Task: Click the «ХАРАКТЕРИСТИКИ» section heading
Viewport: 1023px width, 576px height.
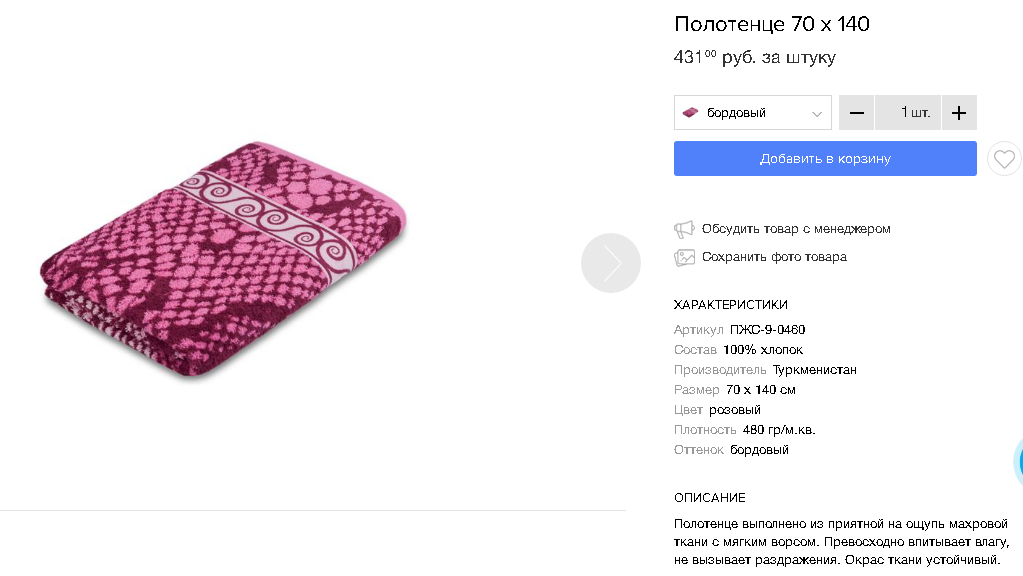Action: tap(730, 305)
